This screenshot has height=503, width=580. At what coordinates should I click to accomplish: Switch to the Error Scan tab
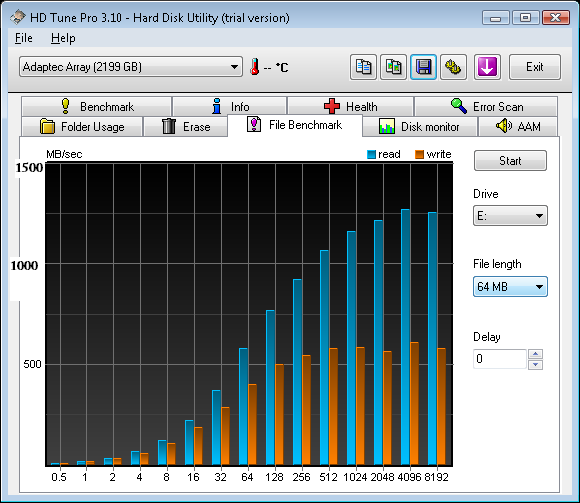tap(486, 107)
